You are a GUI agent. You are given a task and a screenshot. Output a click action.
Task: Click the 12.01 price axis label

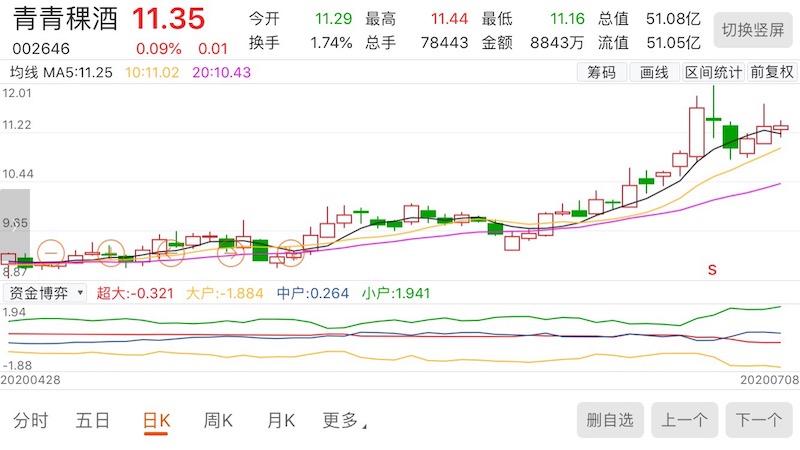(x=16, y=93)
